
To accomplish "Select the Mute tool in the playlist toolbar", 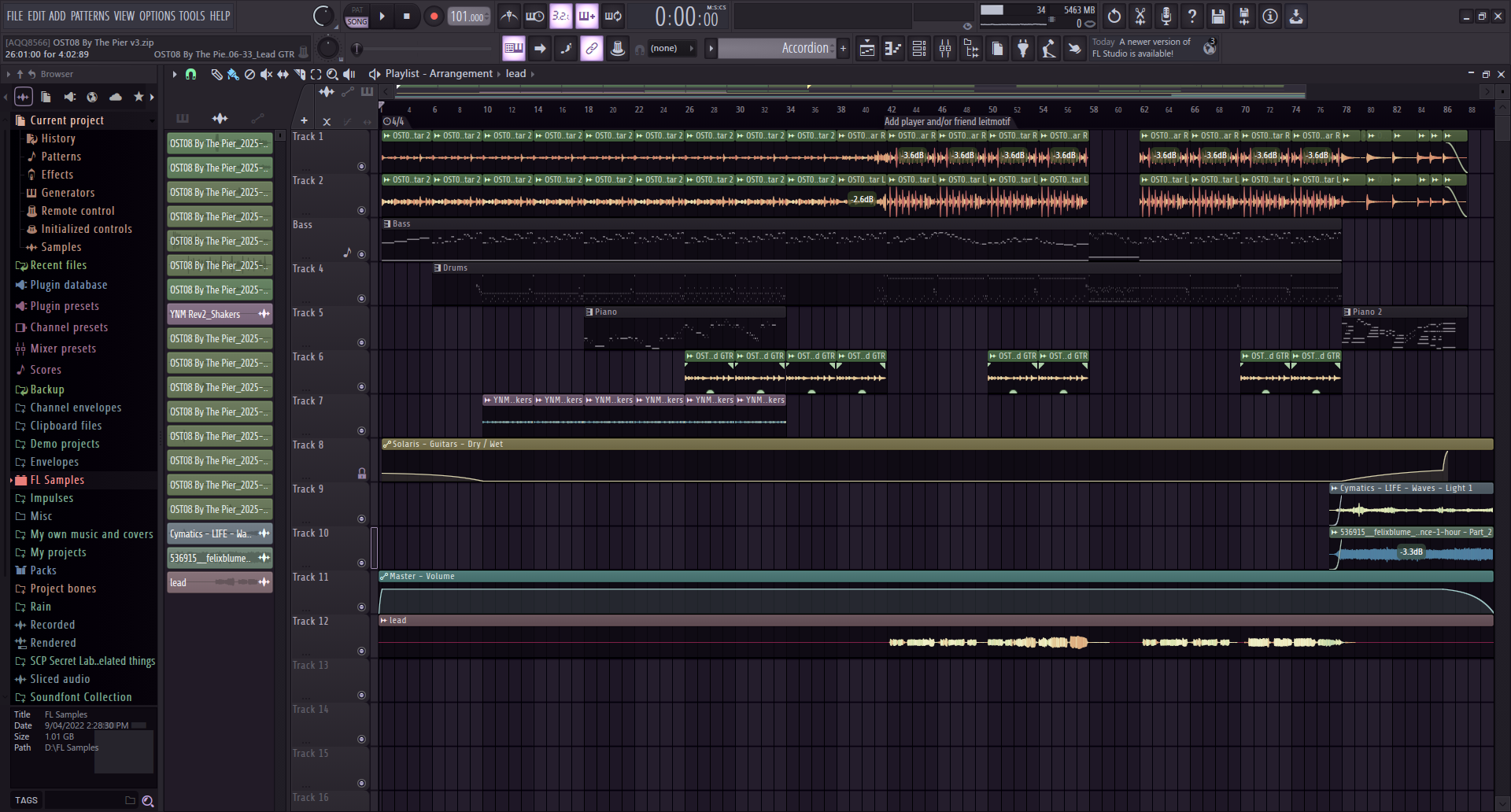I will tap(266, 74).
